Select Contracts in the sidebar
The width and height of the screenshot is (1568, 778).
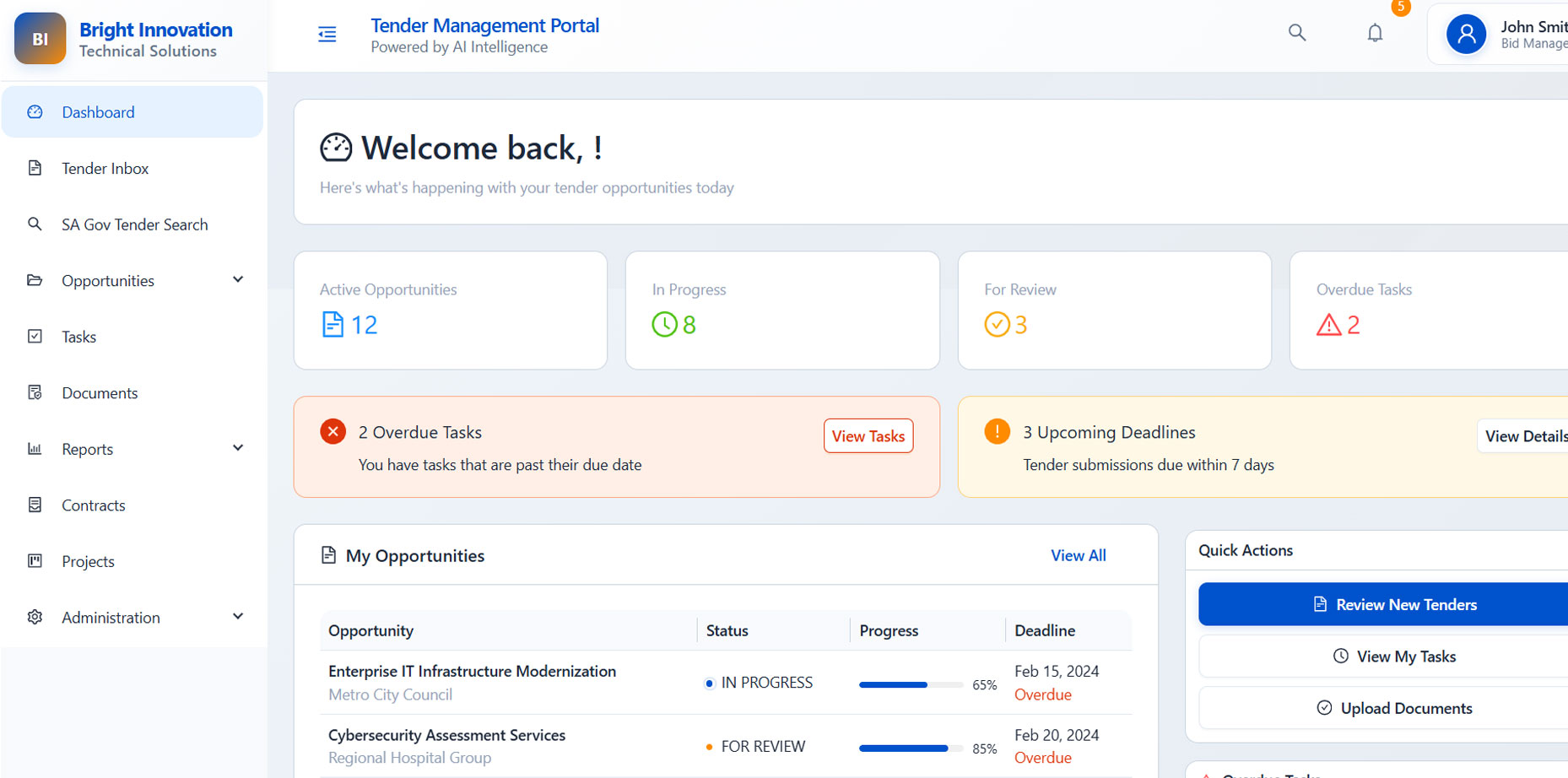click(x=93, y=505)
